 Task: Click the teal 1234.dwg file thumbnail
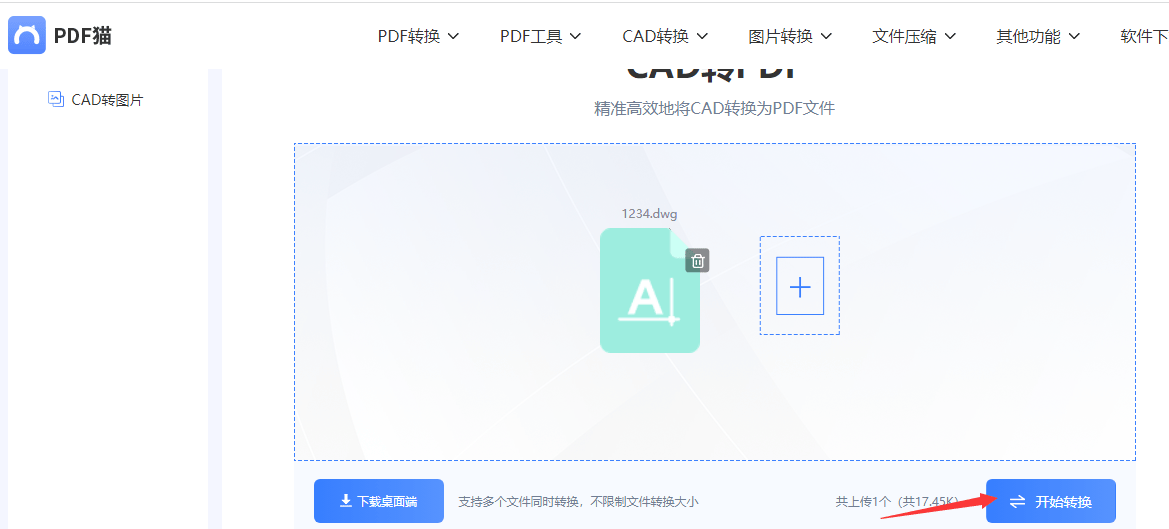coord(649,290)
